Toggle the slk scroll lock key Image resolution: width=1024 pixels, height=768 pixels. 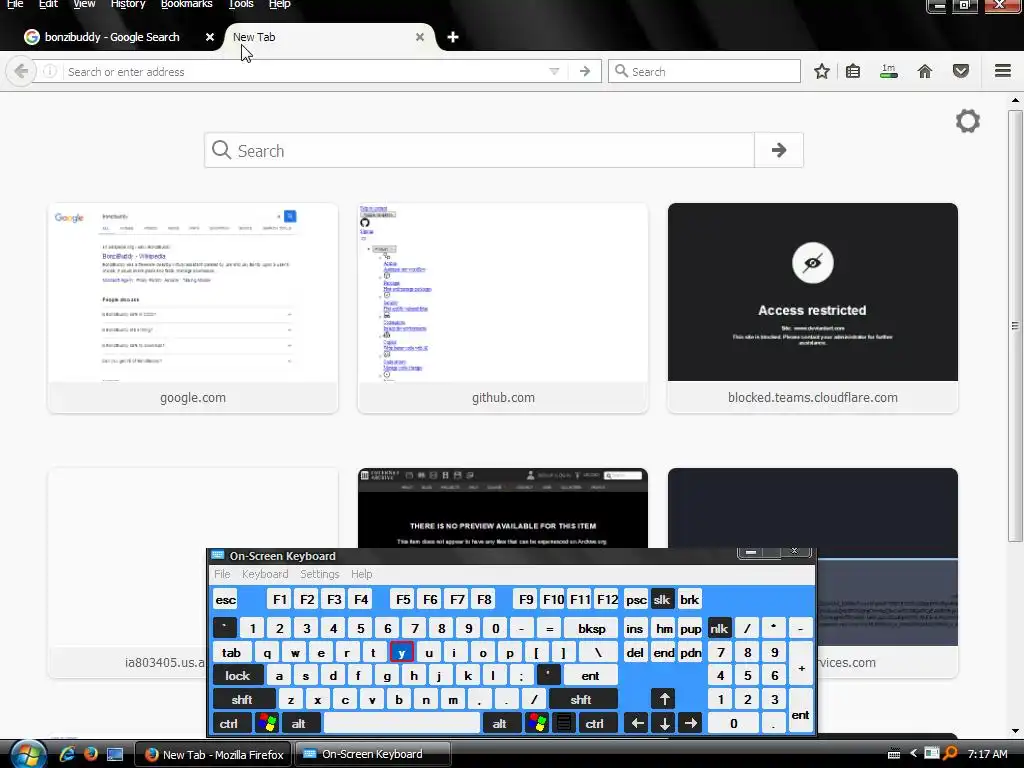[662, 600]
